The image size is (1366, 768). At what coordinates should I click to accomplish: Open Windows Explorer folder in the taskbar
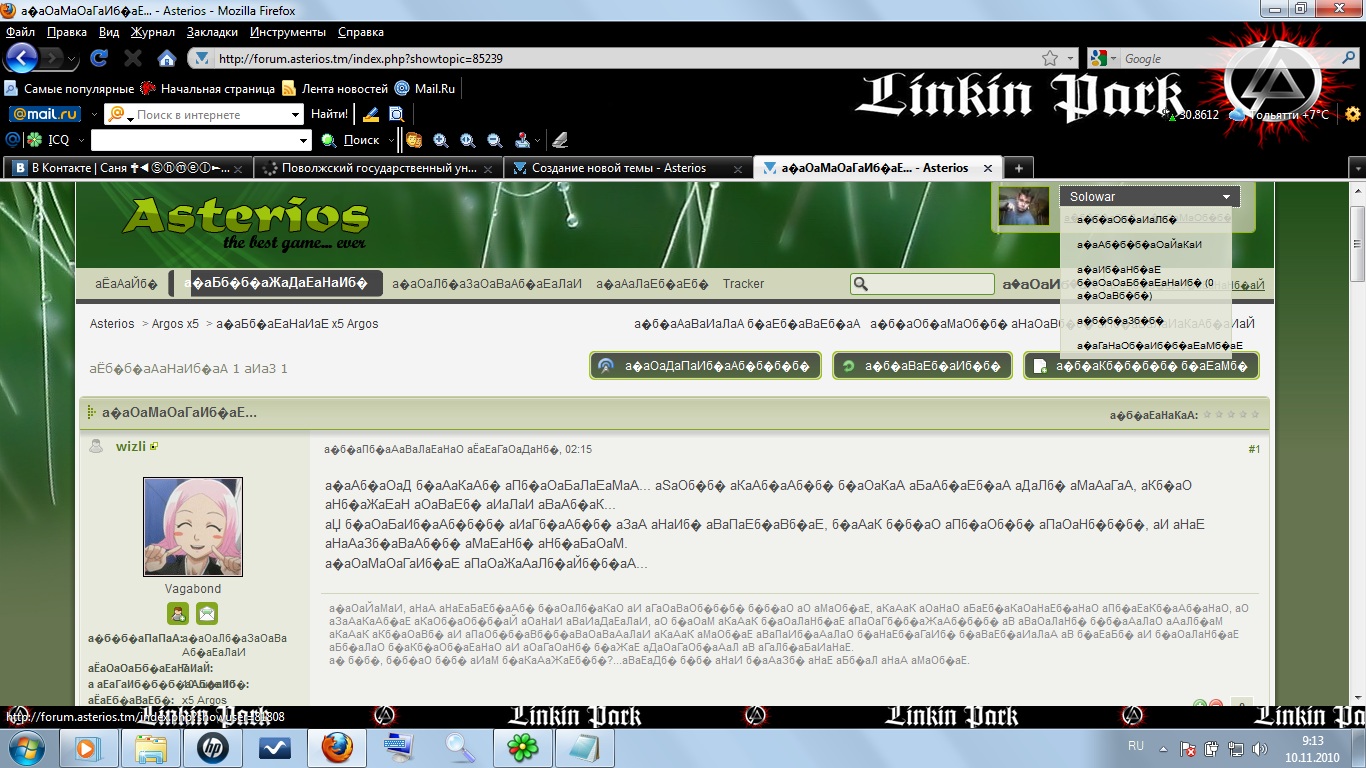(x=150, y=747)
